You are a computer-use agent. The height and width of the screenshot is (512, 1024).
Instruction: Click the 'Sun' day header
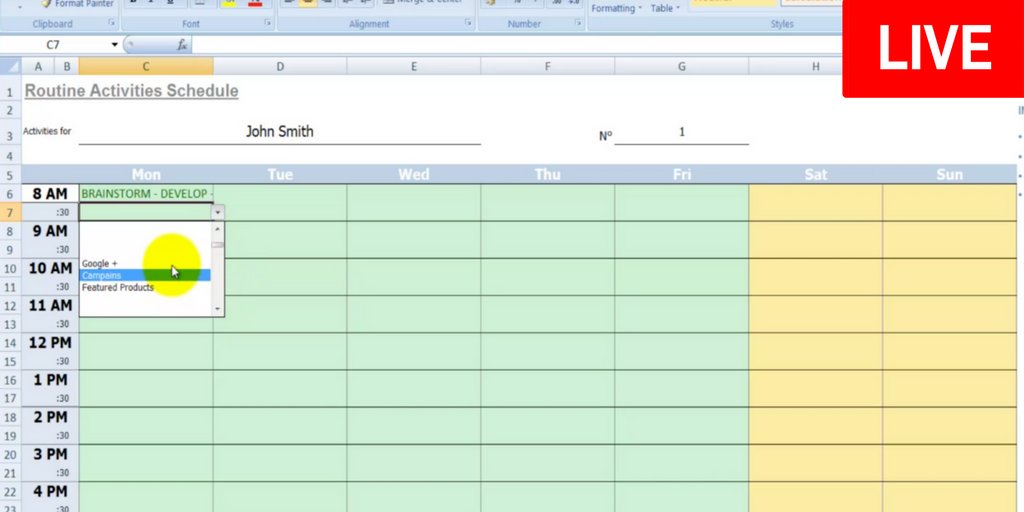tap(950, 174)
